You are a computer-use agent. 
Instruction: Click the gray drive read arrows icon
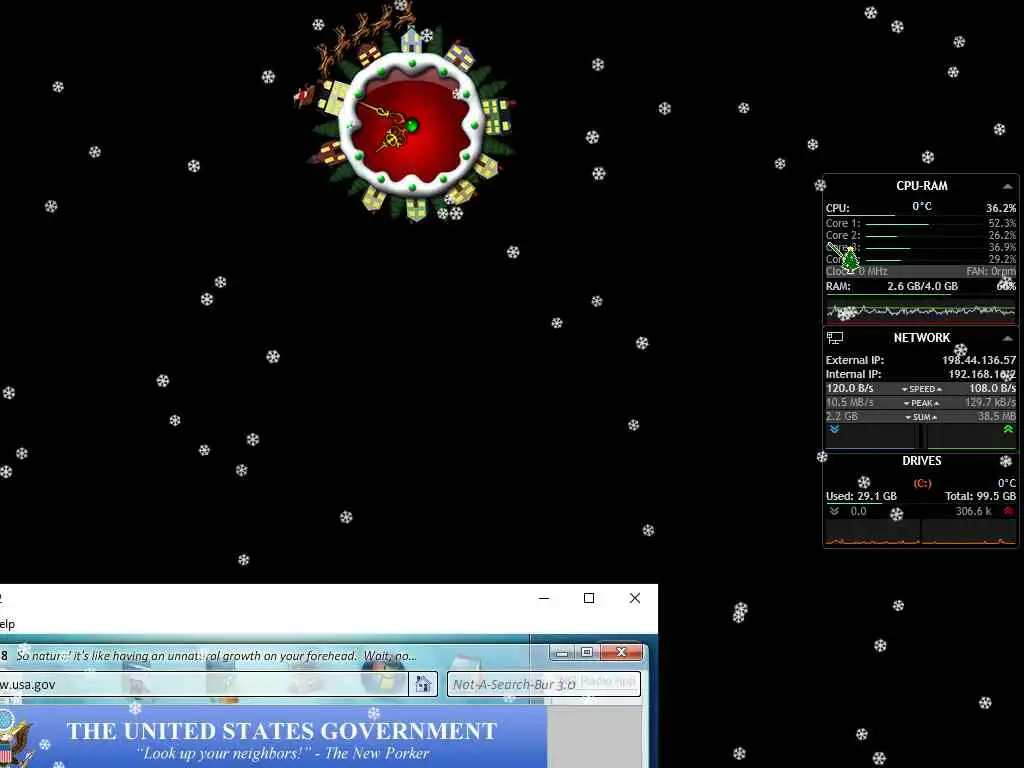pyautogui.click(x=834, y=511)
